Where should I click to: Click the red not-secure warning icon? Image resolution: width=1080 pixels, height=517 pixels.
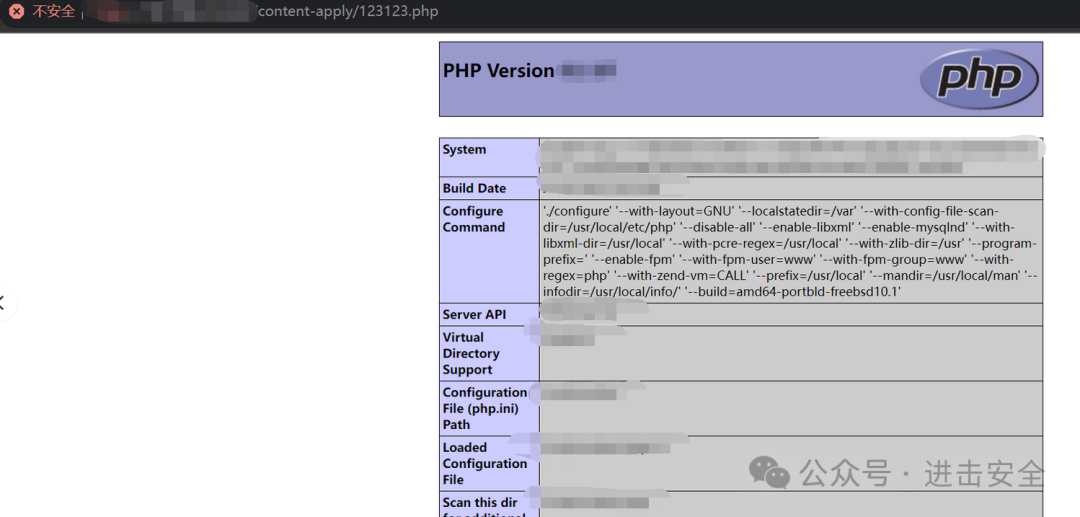[x=17, y=12]
